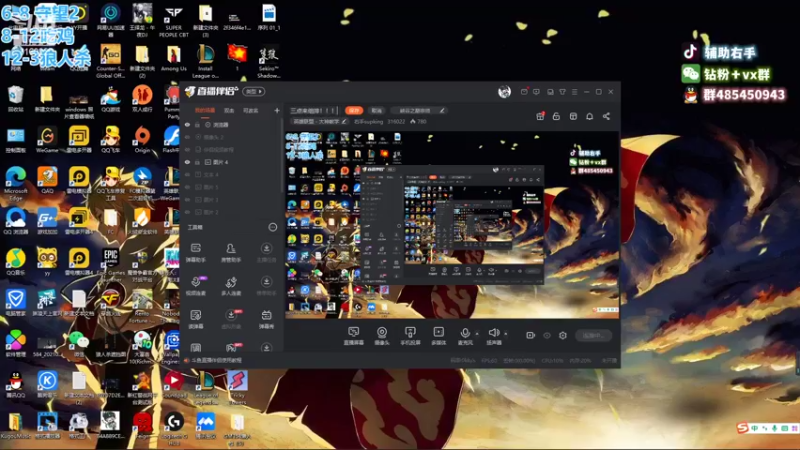Switch the Sogou input language indicator 中
Viewport: 800px width, 450px height.
[755, 428]
